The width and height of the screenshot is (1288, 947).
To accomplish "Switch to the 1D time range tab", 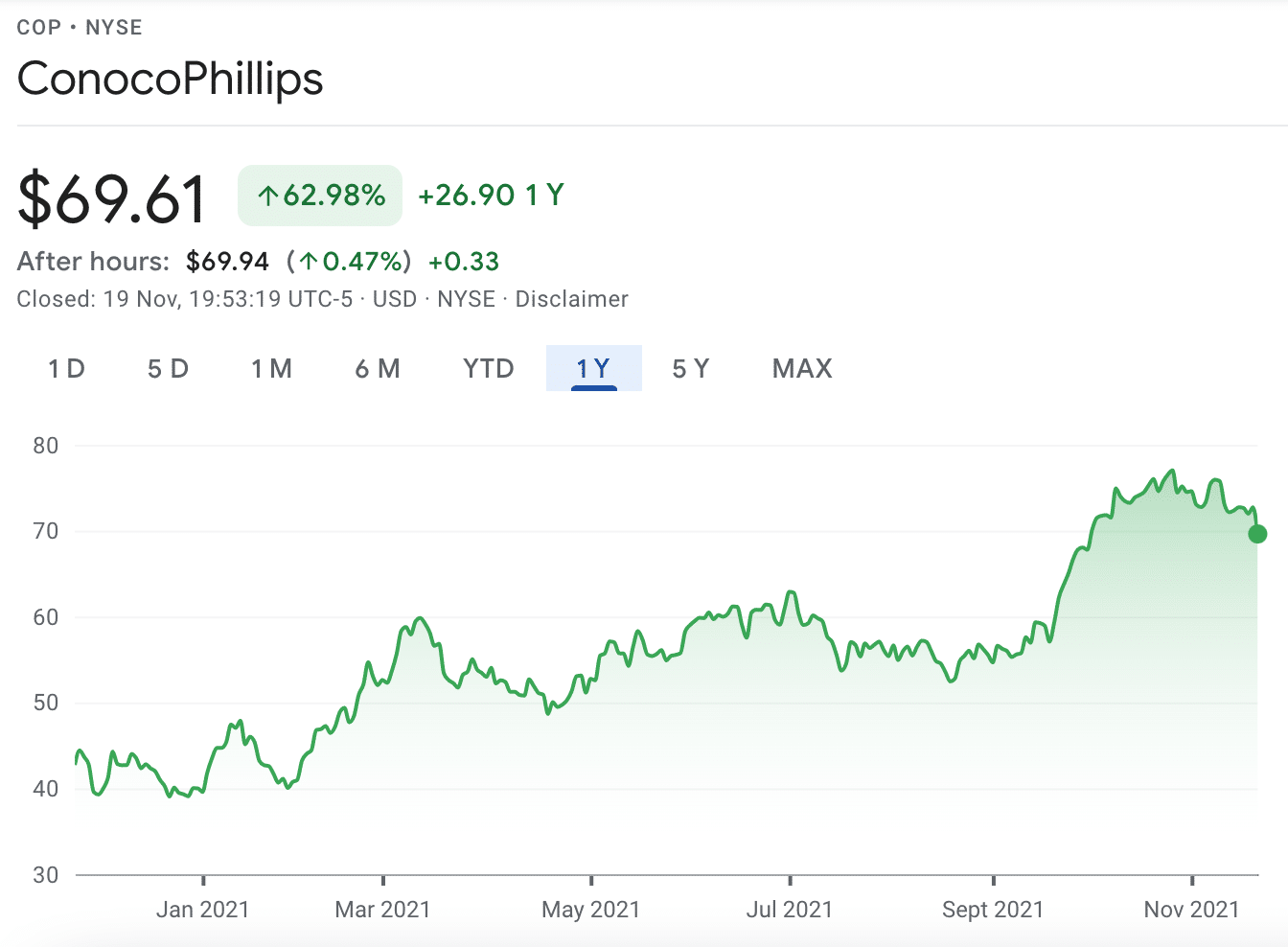I will [x=66, y=368].
